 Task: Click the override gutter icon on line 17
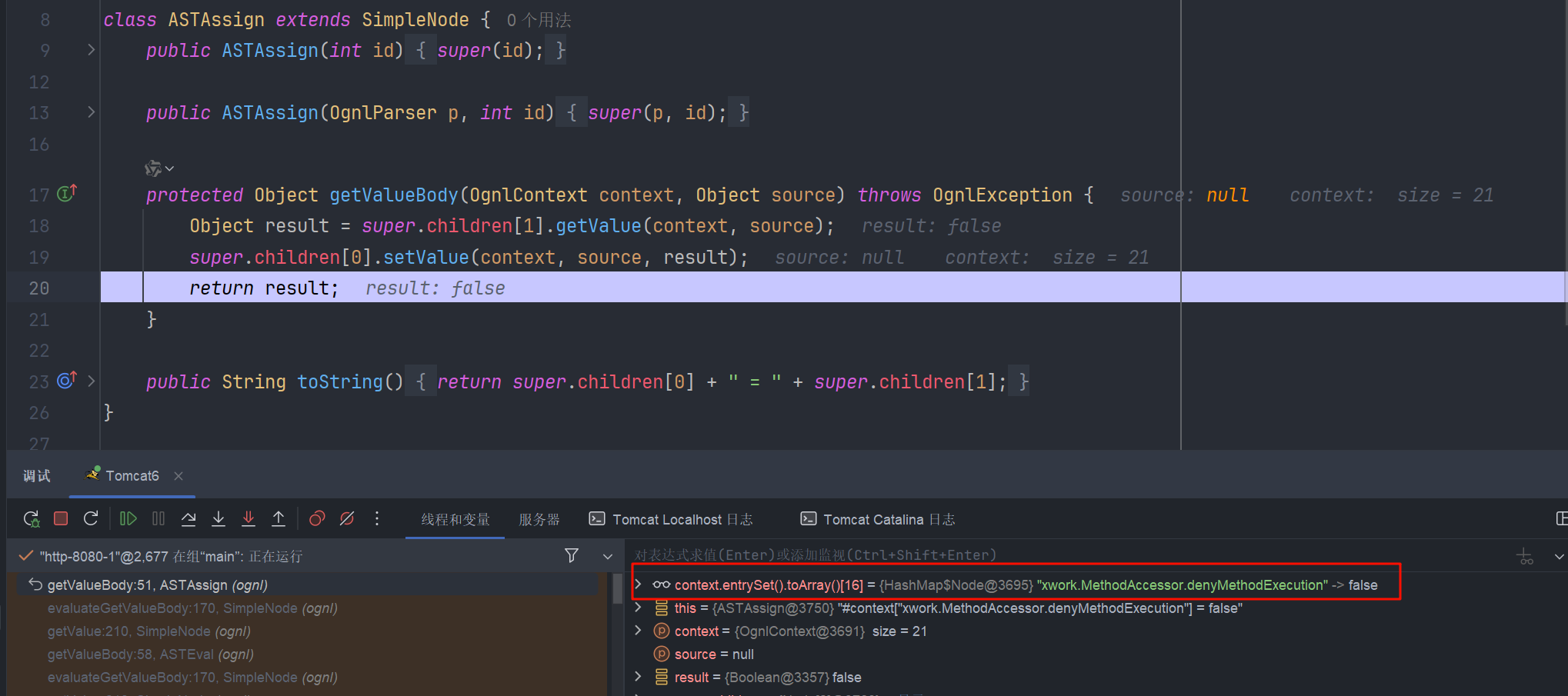[67, 194]
